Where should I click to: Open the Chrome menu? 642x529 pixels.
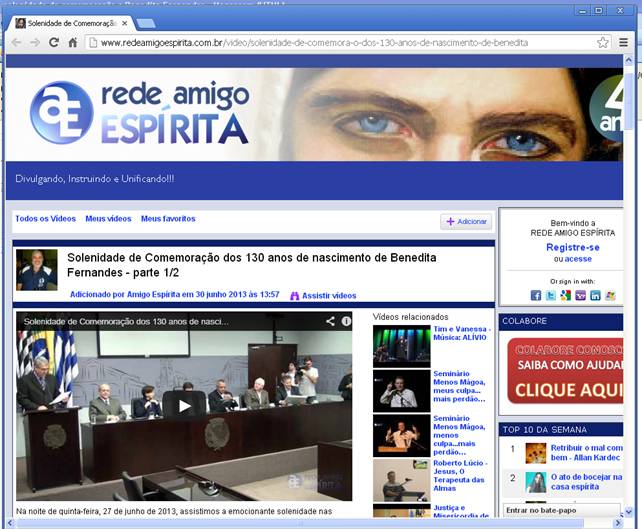[x=623, y=42]
